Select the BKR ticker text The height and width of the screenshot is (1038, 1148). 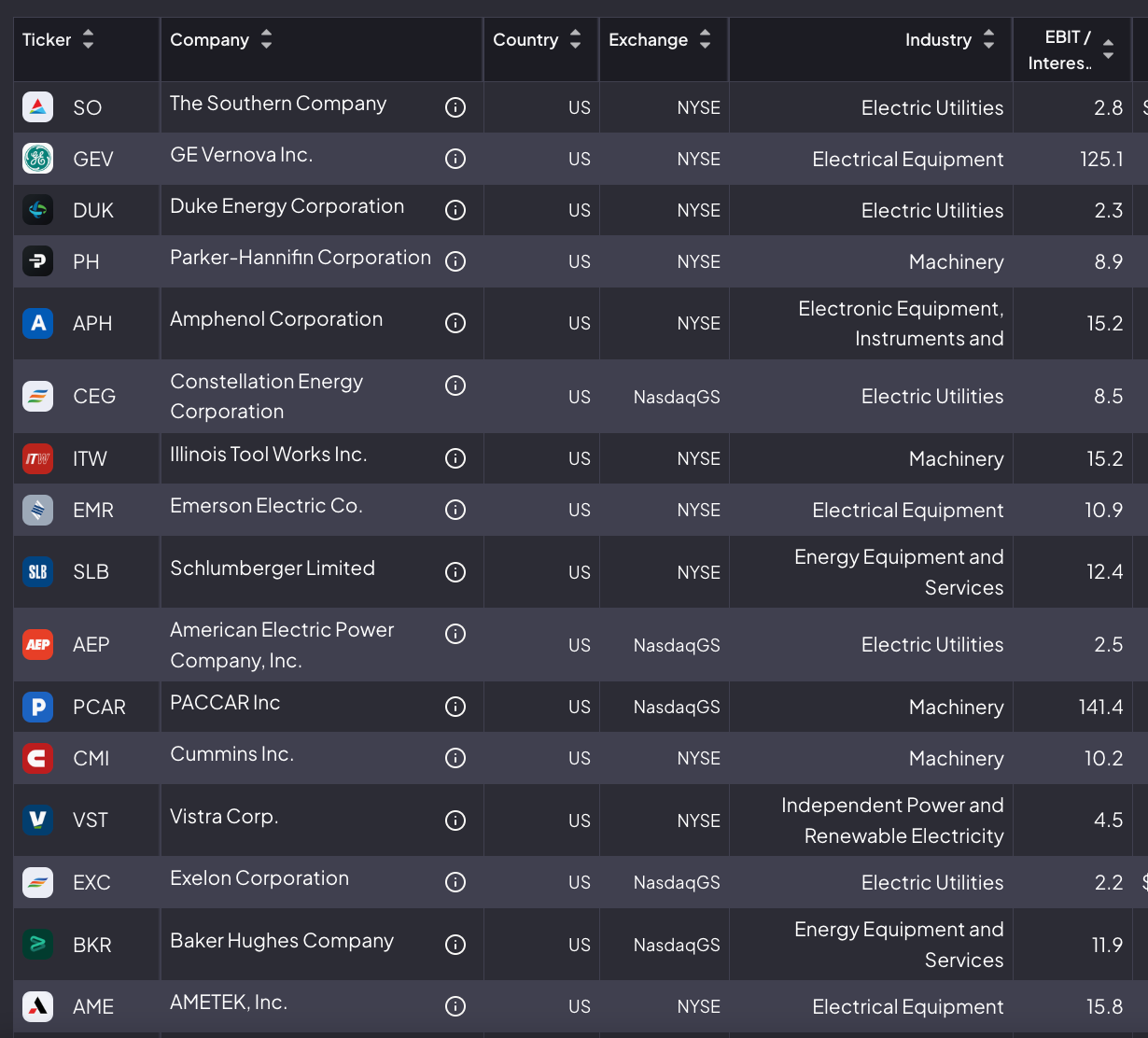(x=92, y=946)
